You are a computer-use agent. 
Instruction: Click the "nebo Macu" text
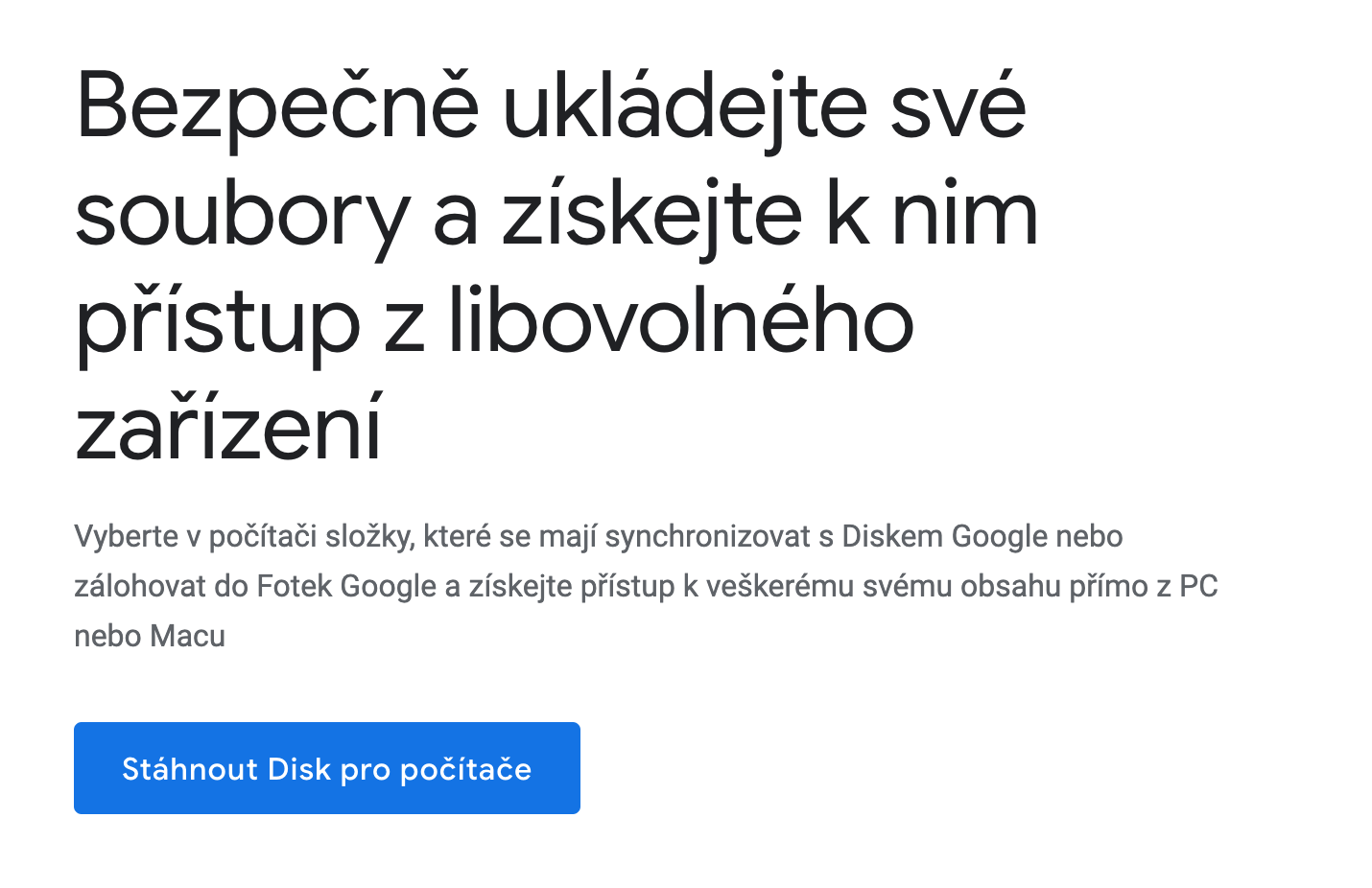click(150, 636)
